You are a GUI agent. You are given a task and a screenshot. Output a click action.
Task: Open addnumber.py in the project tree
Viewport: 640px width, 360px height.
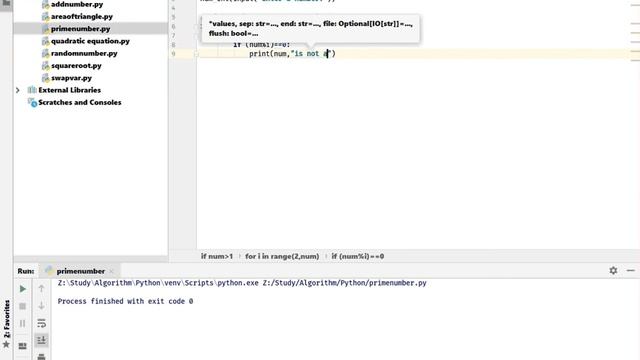click(77, 4)
